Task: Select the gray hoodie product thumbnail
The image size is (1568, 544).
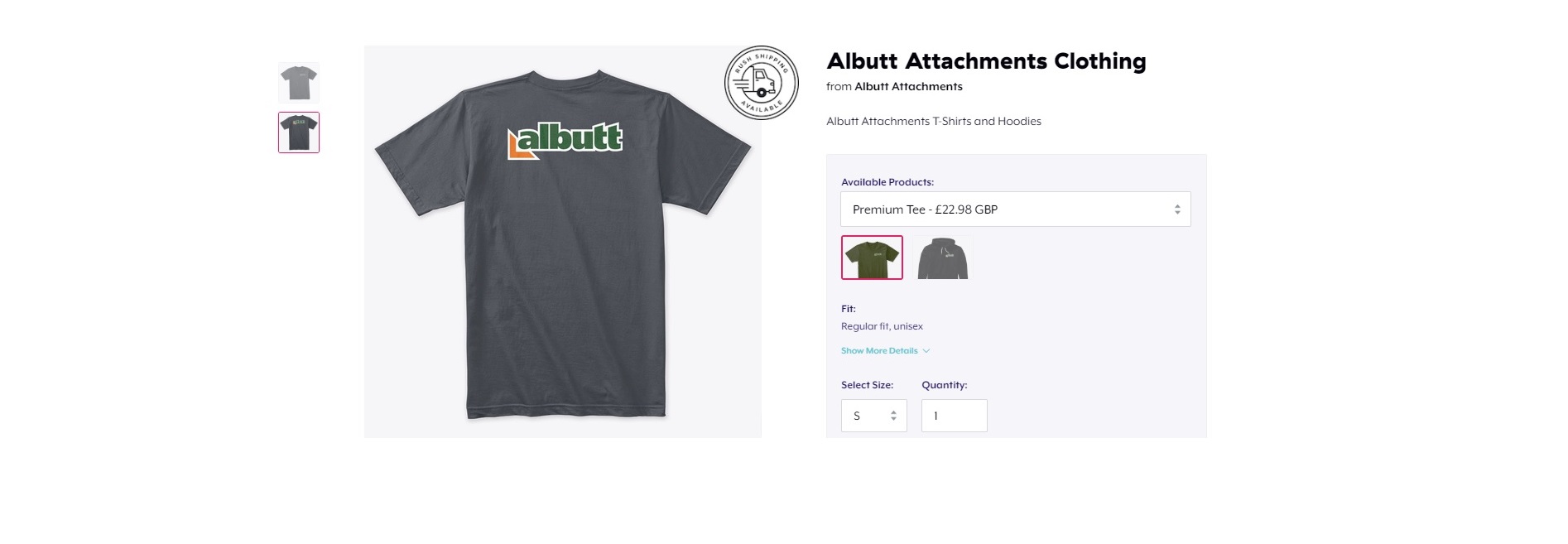Action: (x=943, y=258)
